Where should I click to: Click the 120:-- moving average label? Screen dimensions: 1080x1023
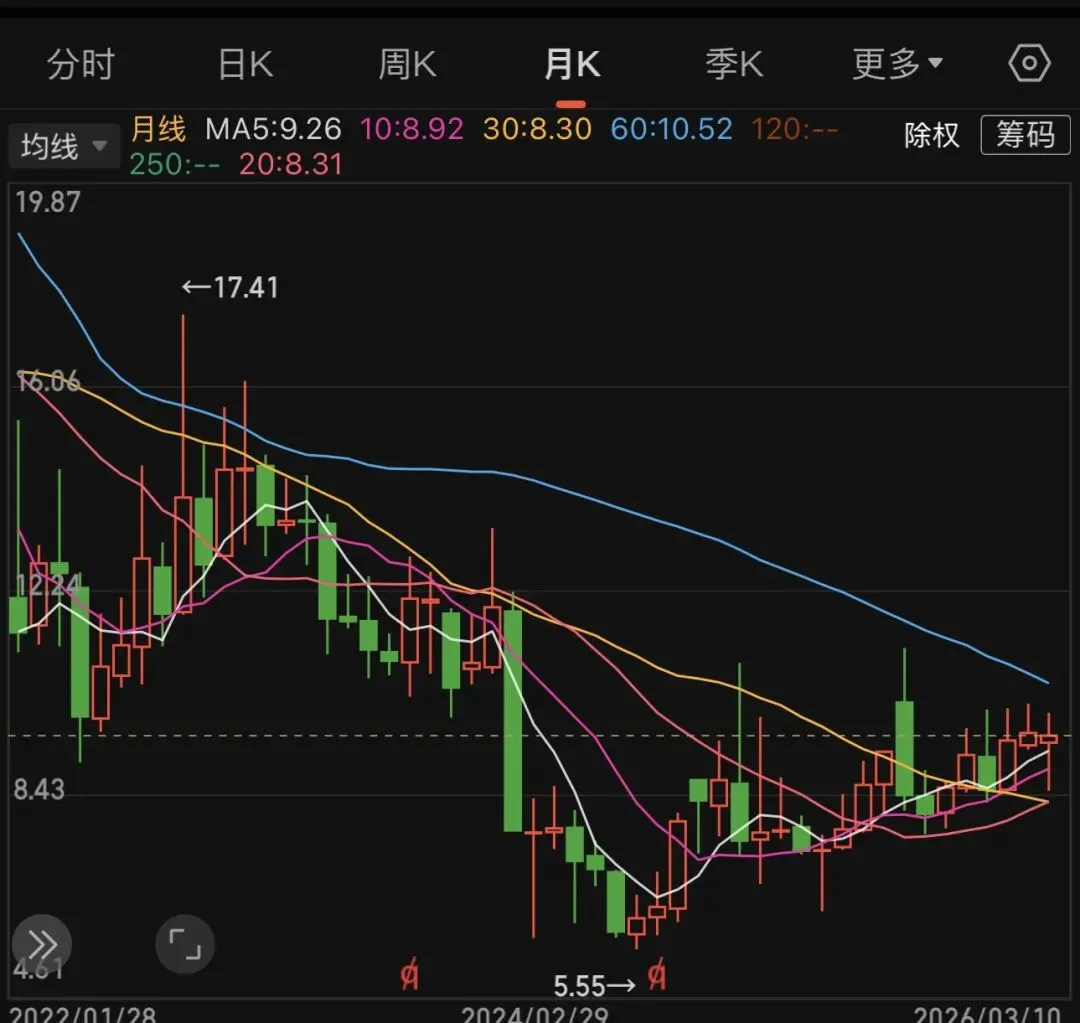coord(795,129)
